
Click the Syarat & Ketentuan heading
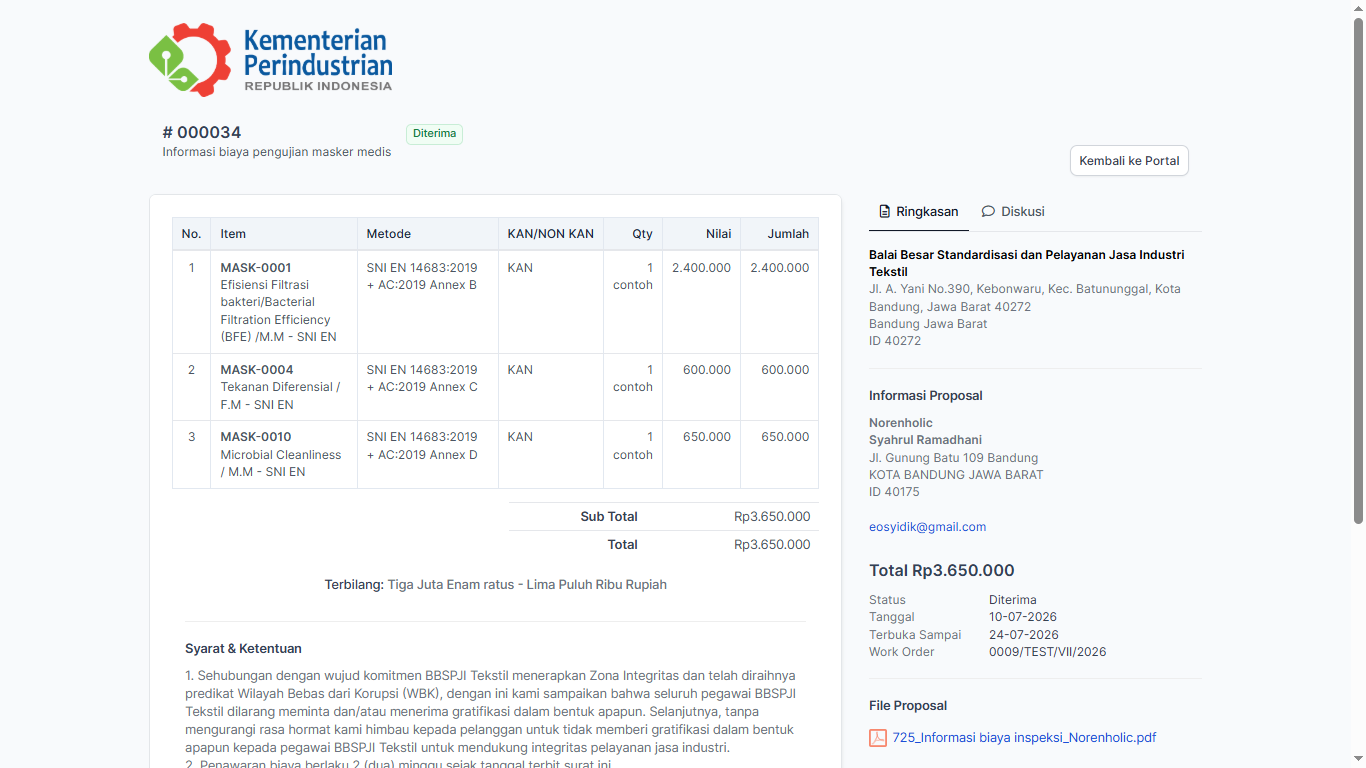pos(243,649)
